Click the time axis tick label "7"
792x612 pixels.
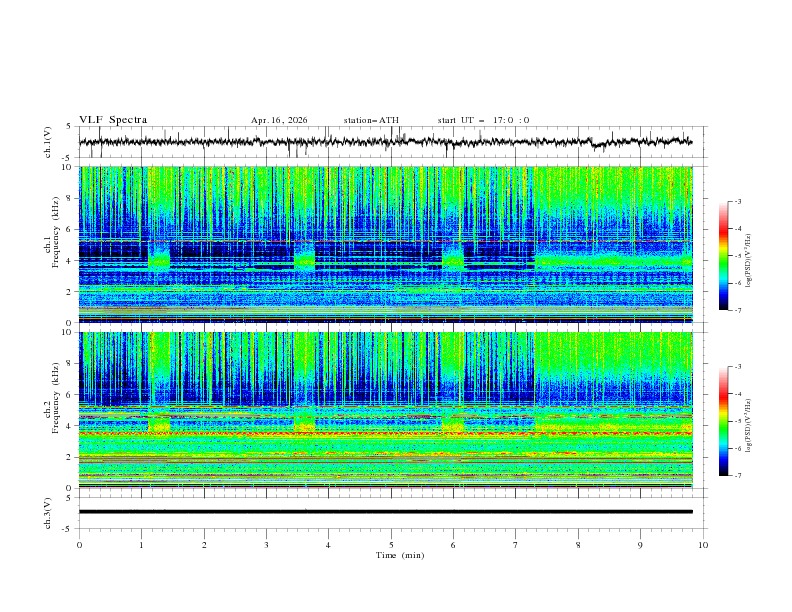(x=516, y=545)
